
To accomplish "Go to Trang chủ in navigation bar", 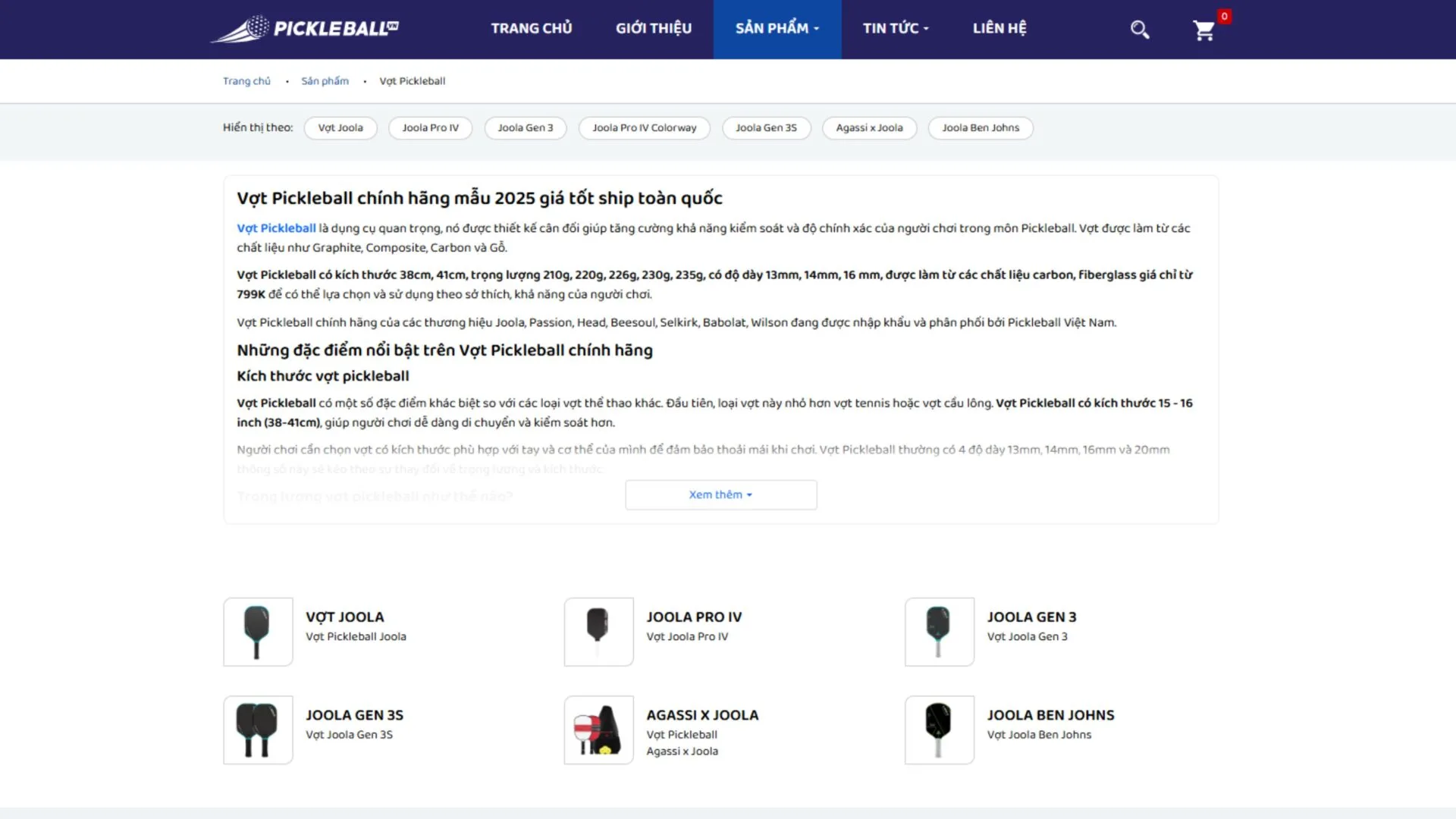I will [531, 29].
